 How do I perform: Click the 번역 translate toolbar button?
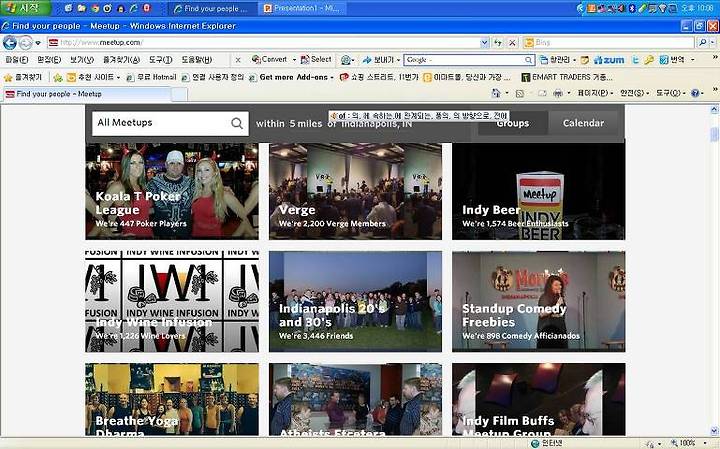tap(672, 60)
